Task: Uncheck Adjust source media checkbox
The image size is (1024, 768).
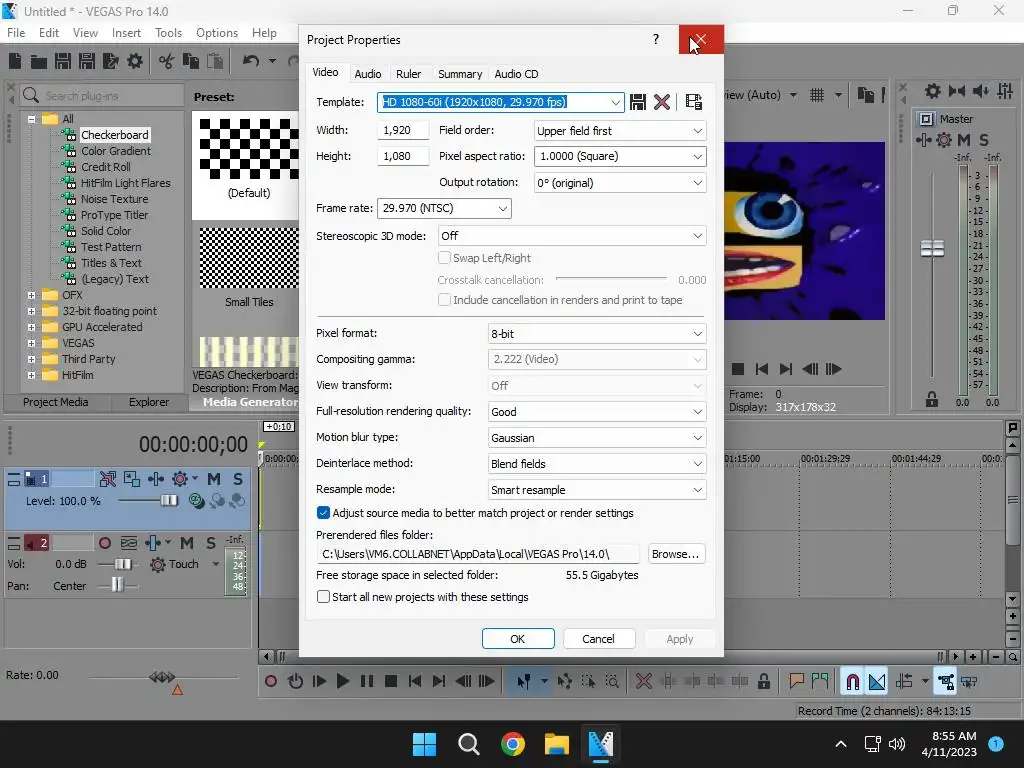Action: tap(323, 513)
